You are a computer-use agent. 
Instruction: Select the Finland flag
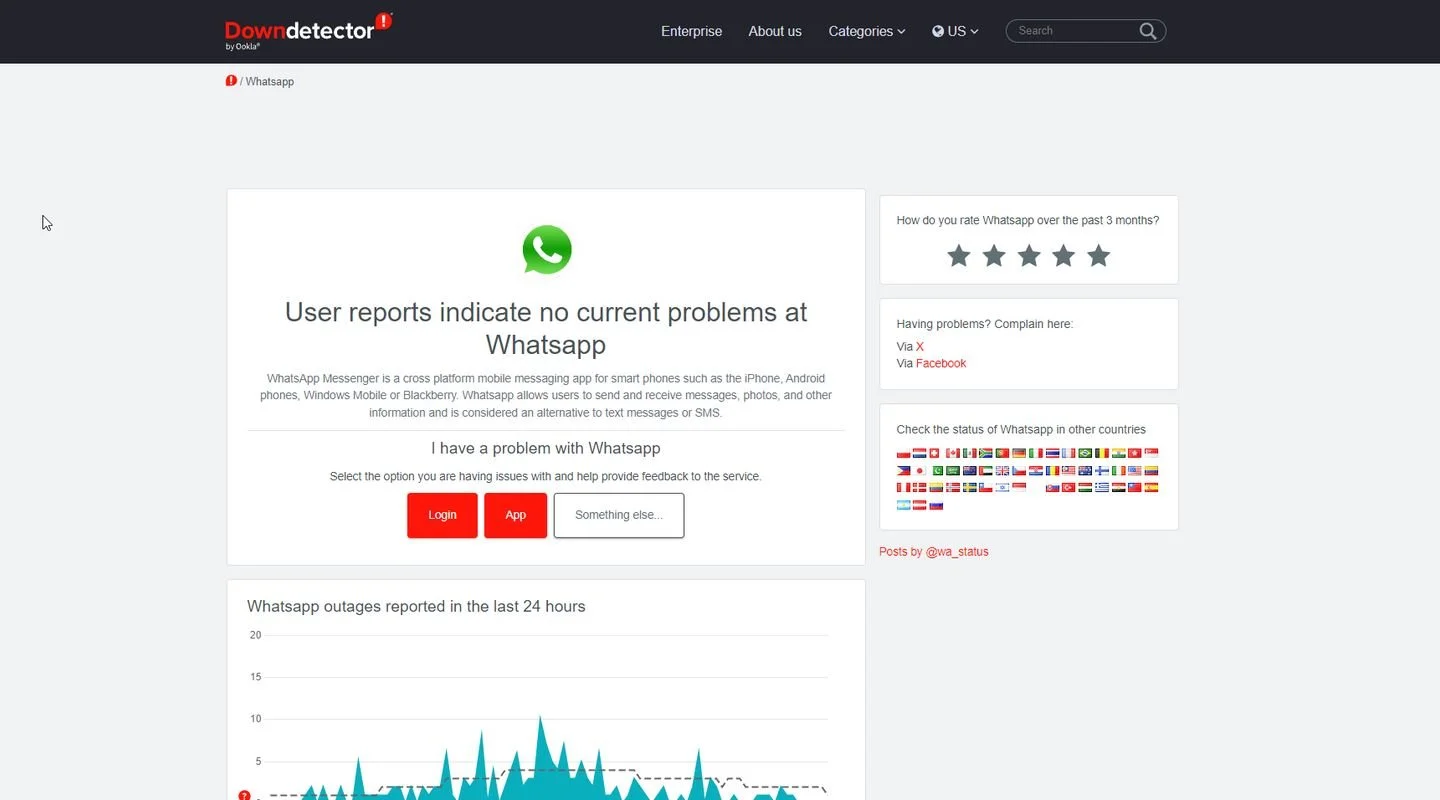(1102, 471)
